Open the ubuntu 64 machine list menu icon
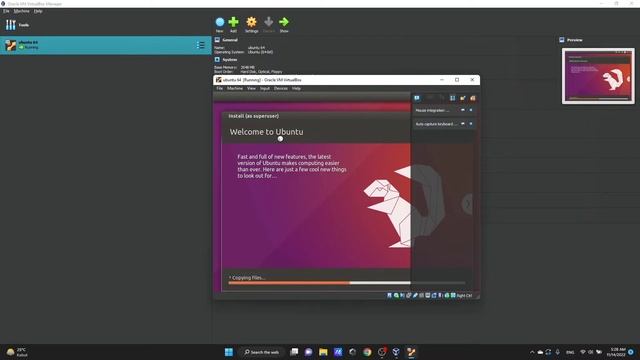This screenshot has width=640, height=360. [x=200, y=45]
